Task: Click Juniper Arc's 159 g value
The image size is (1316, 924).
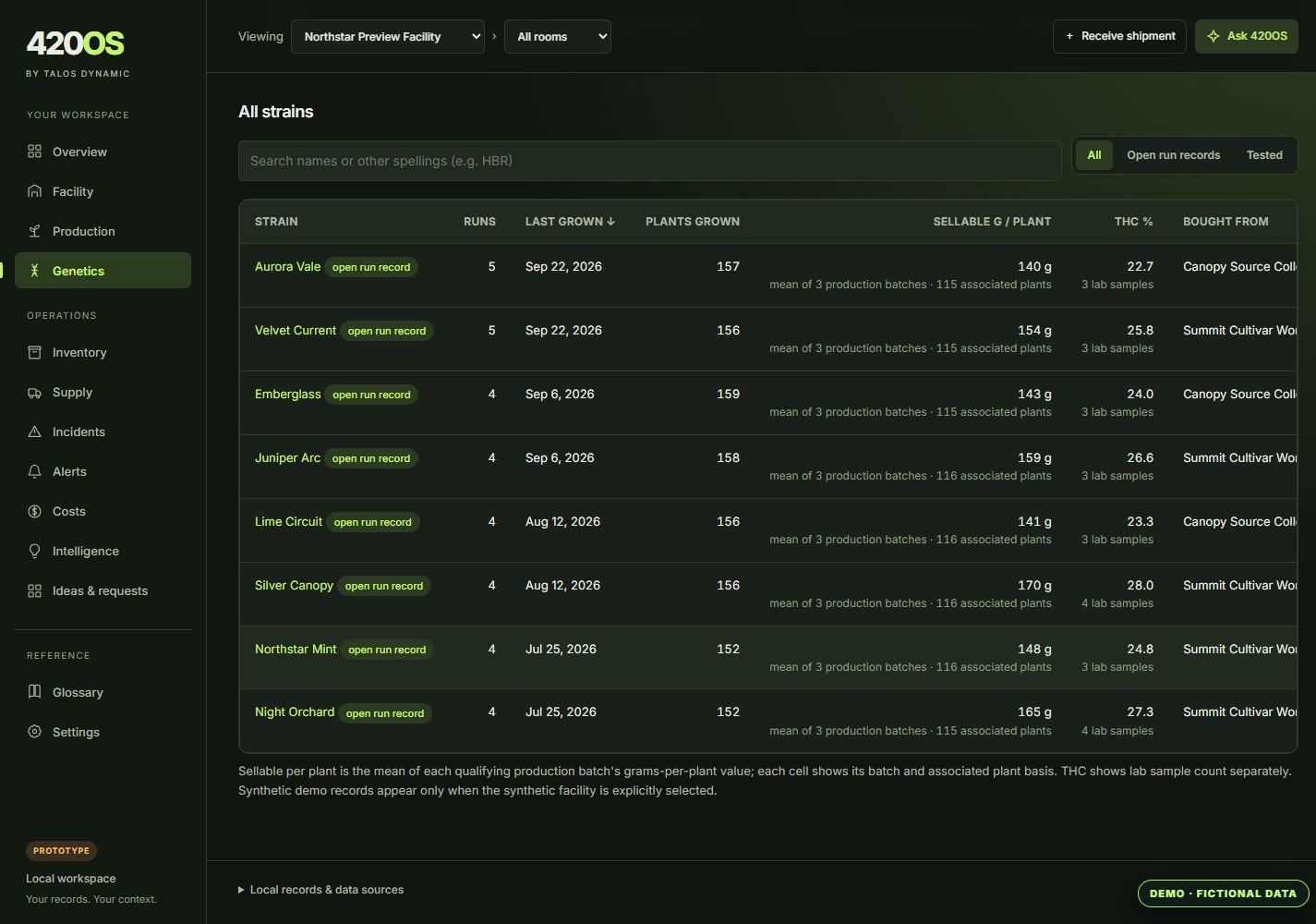Action: pos(1034,457)
